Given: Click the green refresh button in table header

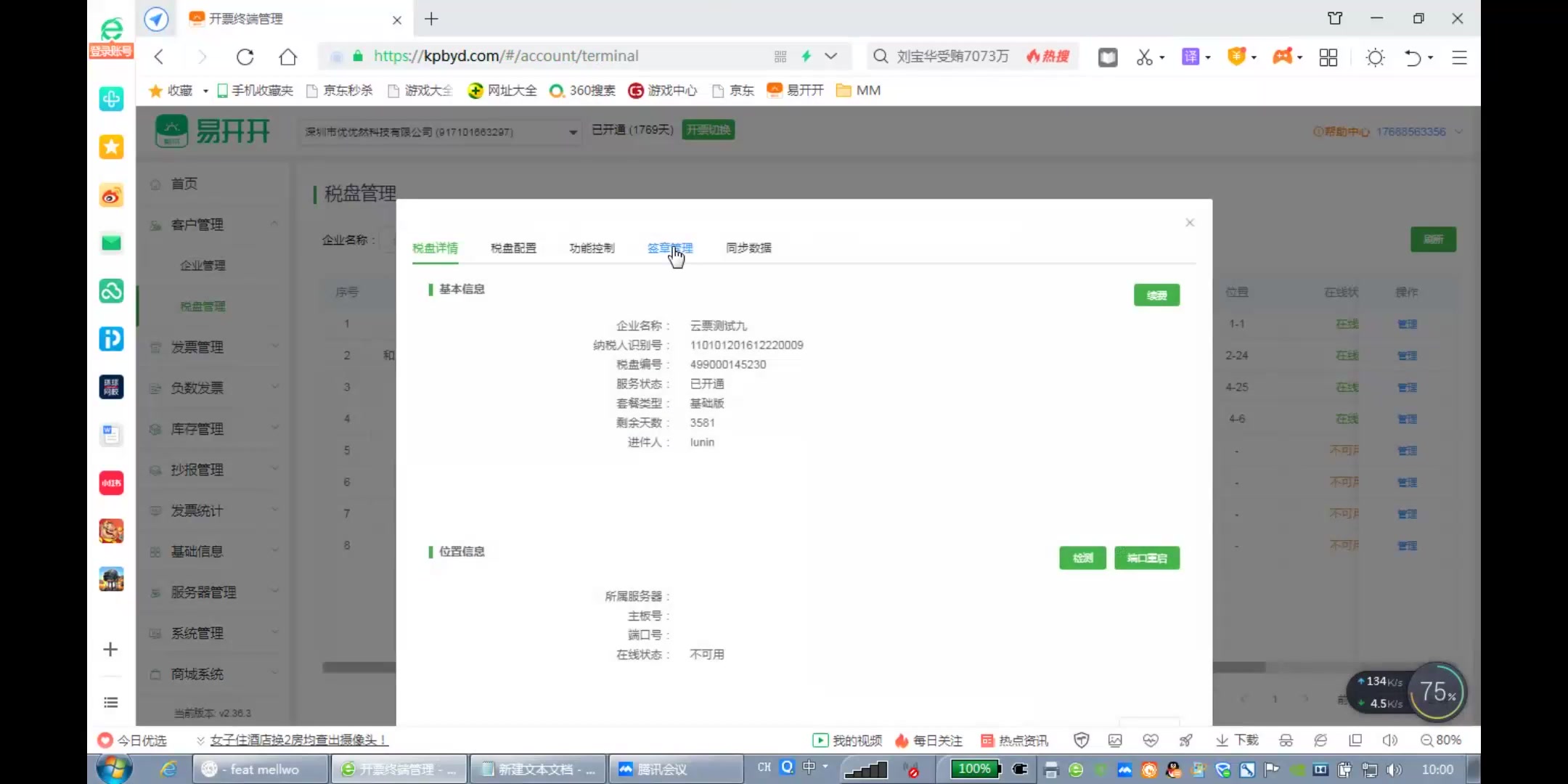Looking at the screenshot, I should tap(1433, 239).
